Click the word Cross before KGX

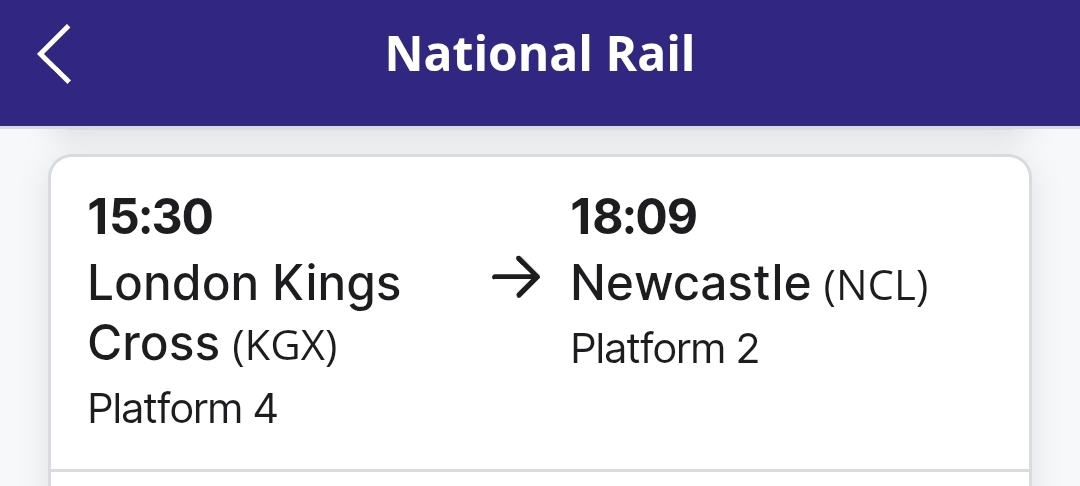153,345
